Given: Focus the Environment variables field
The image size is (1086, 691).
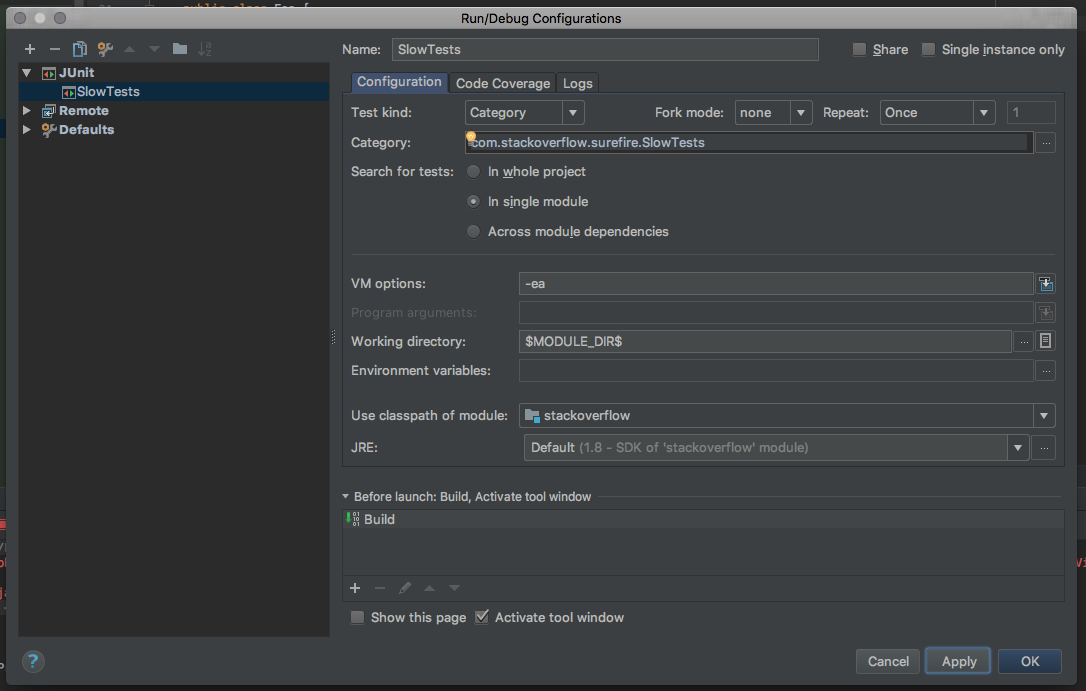Looking at the screenshot, I should tap(776, 370).
